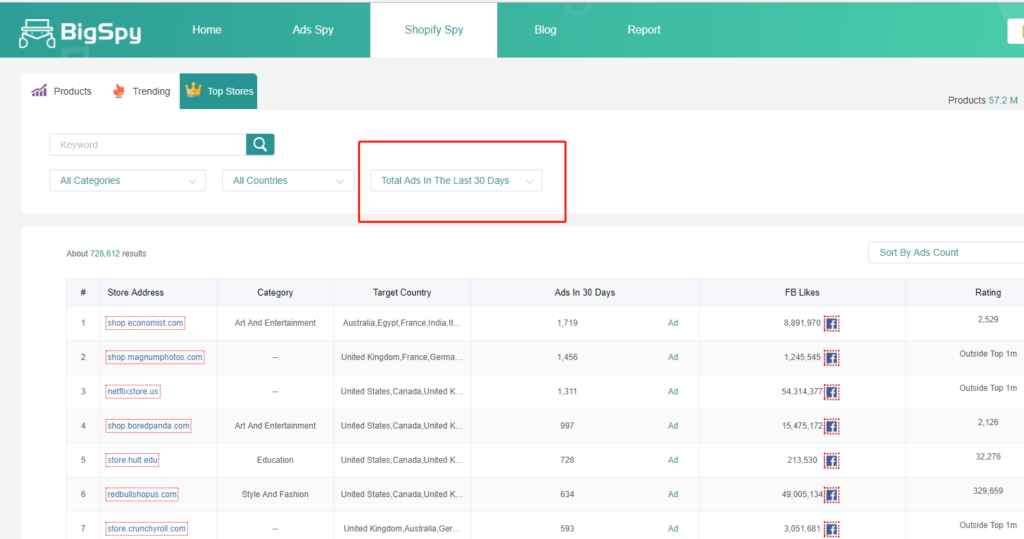This screenshot has height=539, width=1024.
Task: Click Ad link in shop.boredpanda.com row
Action: click(x=673, y=426)
